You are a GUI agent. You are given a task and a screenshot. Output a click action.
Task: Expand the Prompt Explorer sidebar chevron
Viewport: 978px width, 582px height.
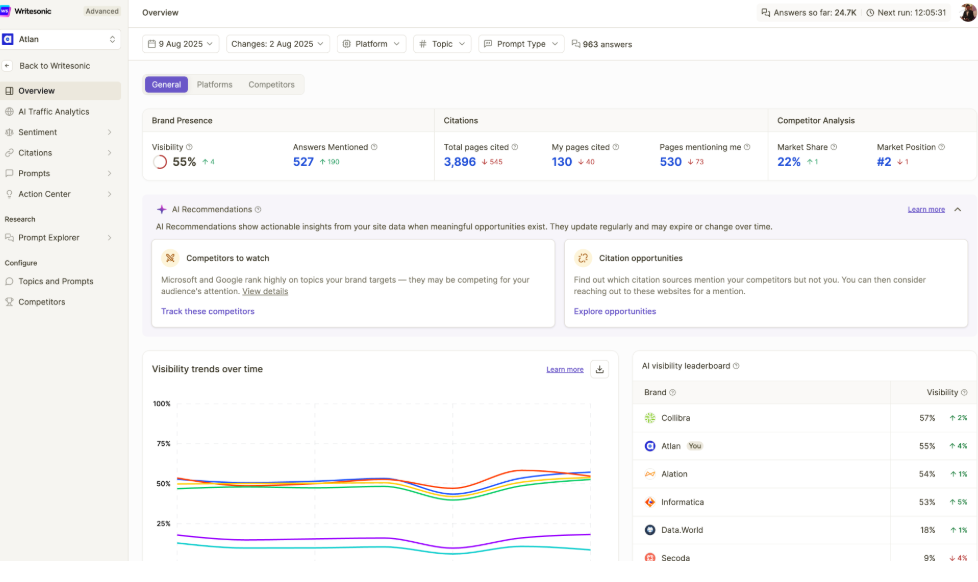coord(110,238)
